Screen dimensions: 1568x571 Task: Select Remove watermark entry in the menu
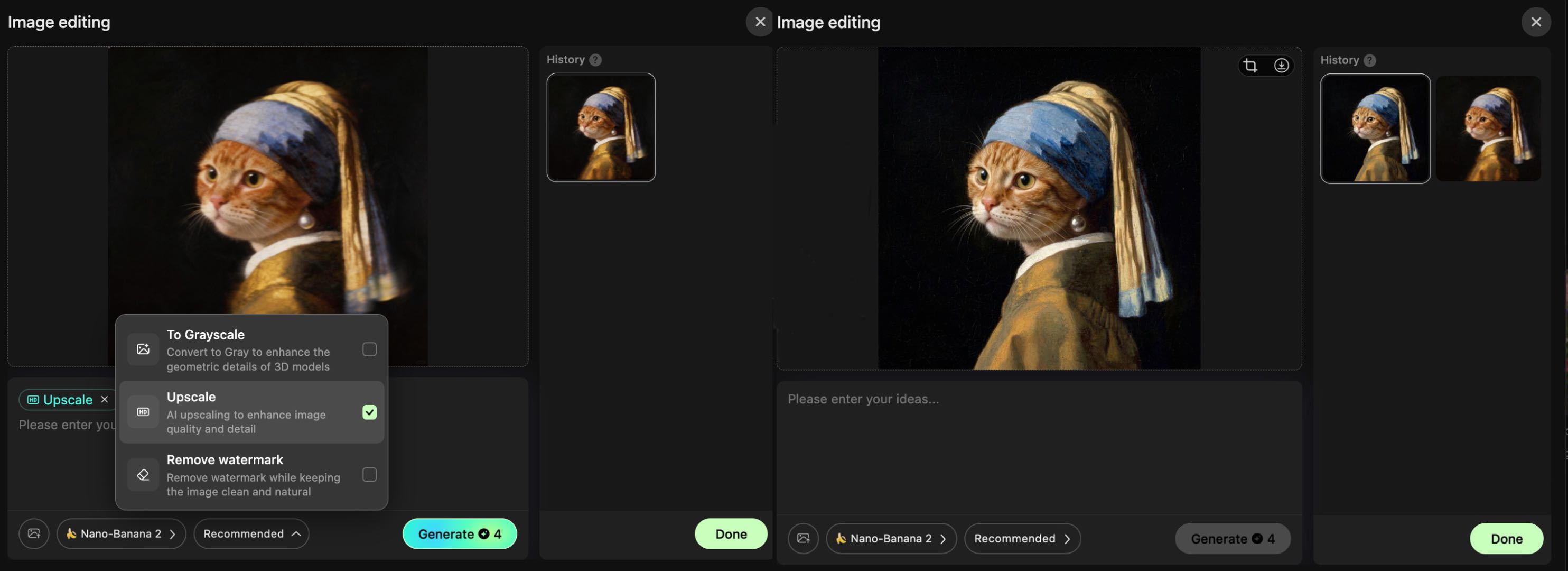point(244,474)
